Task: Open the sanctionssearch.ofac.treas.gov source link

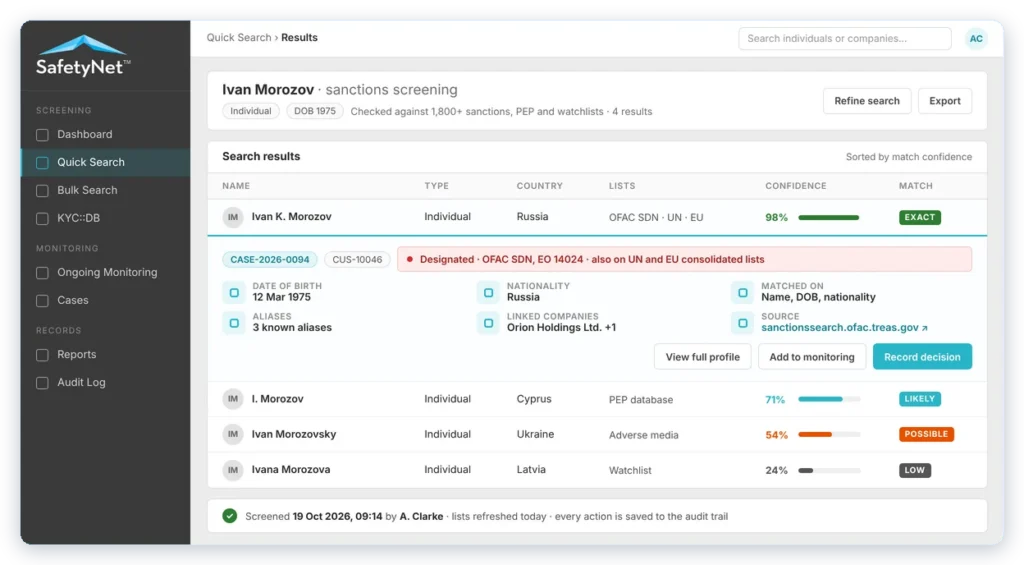Action: coord(844,327)
